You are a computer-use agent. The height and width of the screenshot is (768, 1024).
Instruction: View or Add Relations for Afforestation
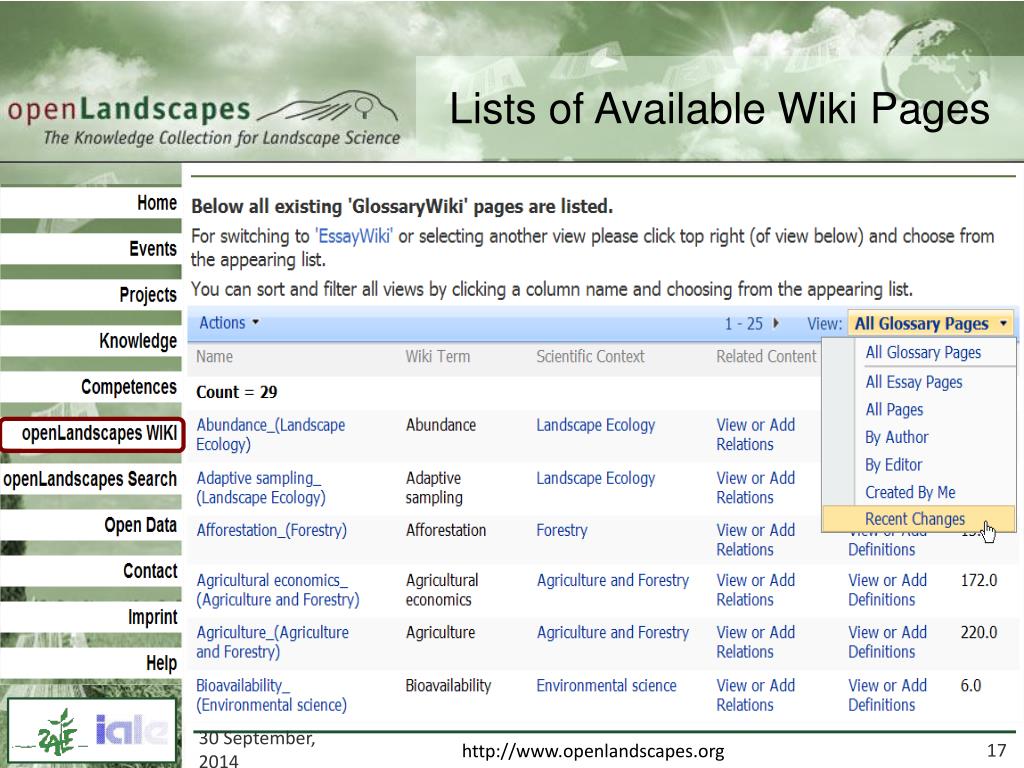tap(756, 540)
